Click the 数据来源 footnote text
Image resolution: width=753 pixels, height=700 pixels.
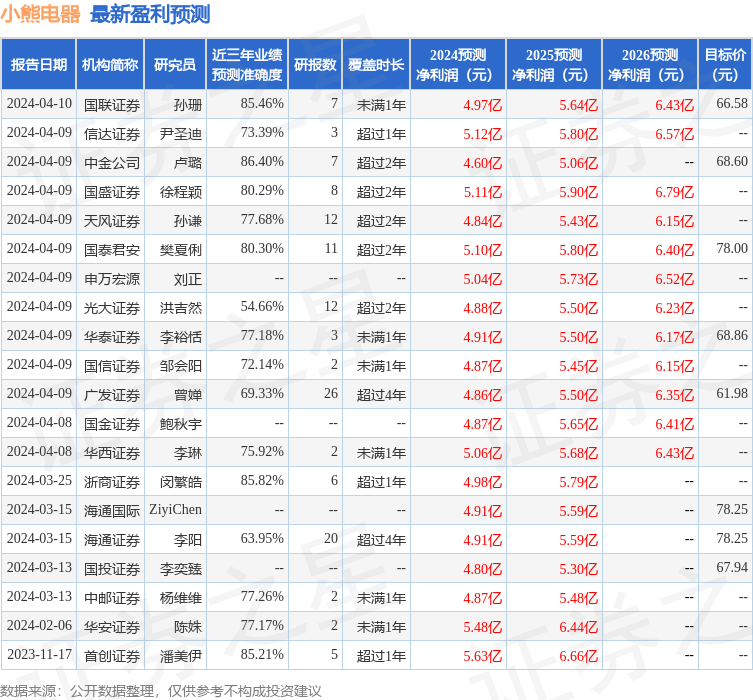coord(161,691)
